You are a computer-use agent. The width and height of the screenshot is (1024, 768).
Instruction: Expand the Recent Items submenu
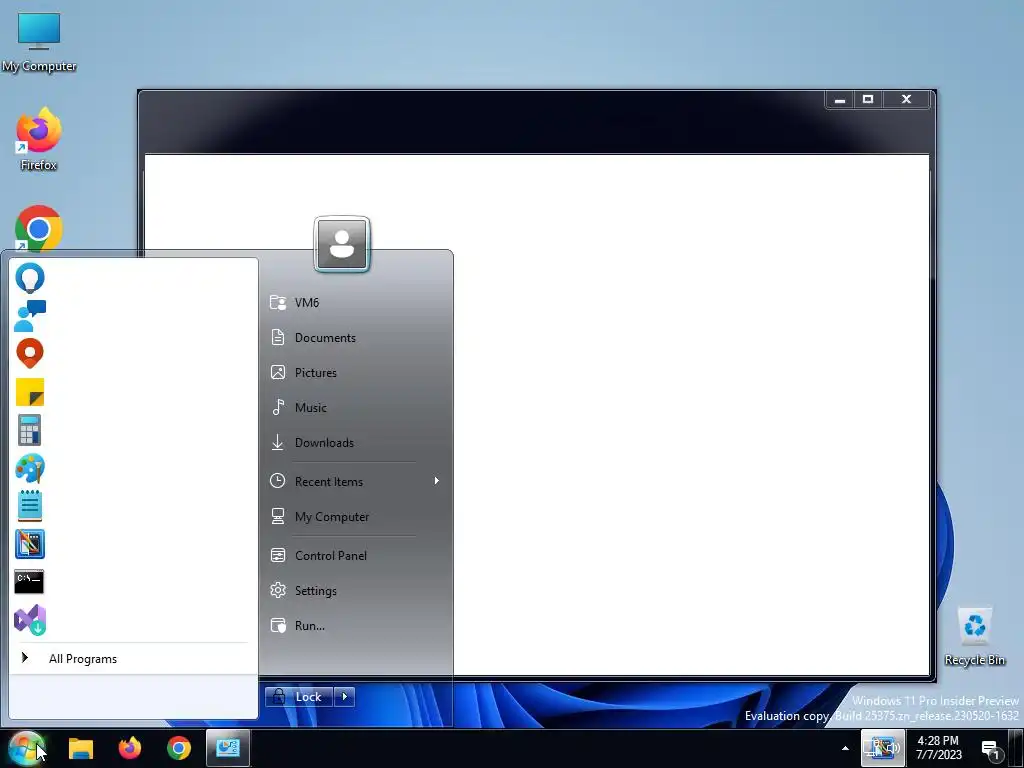[356, 481]
